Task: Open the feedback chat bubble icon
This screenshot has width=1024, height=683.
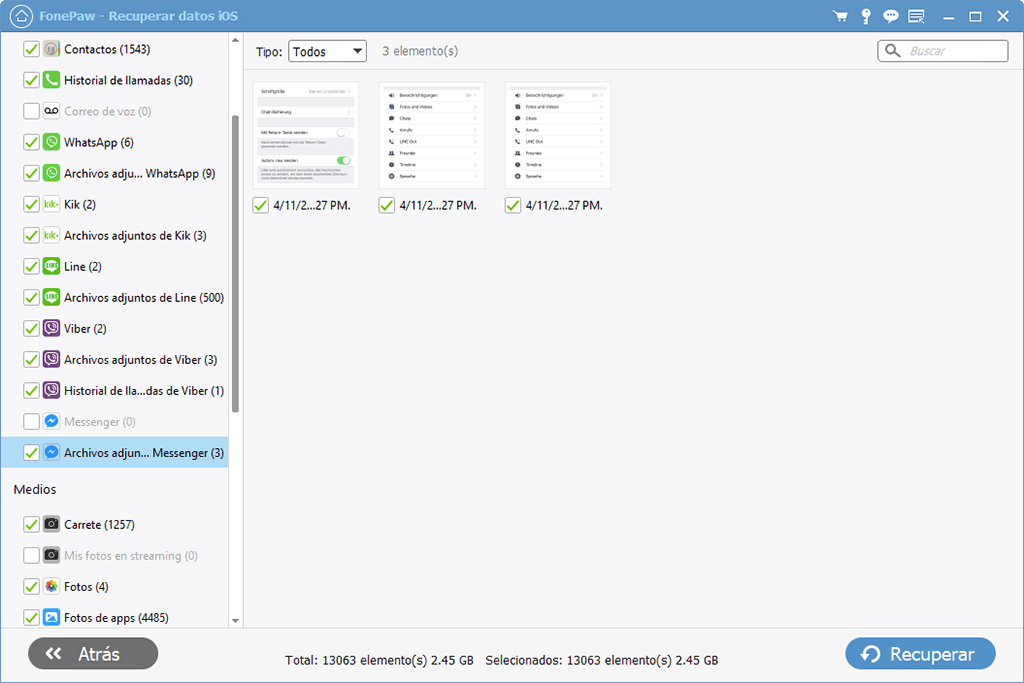Action: pyautogui.click(x=890, y=16)
